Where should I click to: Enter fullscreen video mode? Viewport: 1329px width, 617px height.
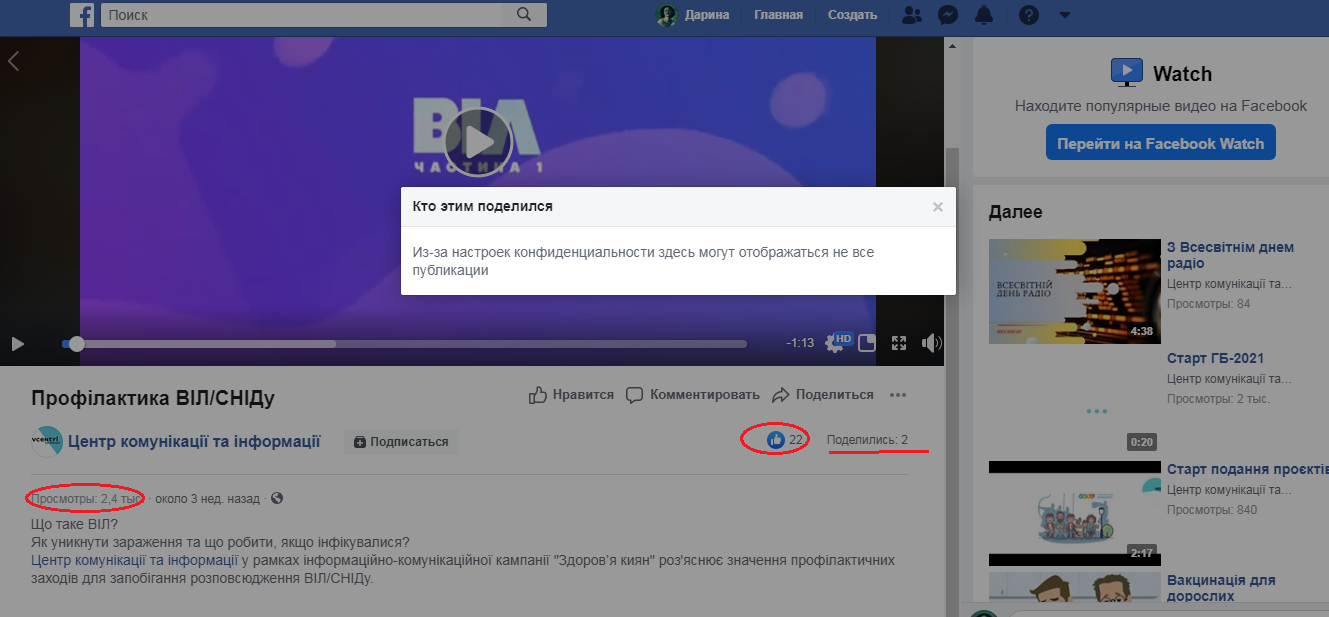(899, 343)
